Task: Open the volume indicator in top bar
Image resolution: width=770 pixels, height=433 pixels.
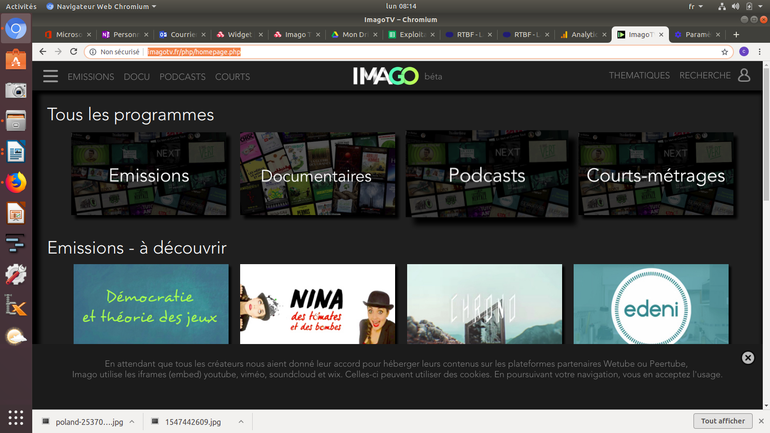Action: 735,6
